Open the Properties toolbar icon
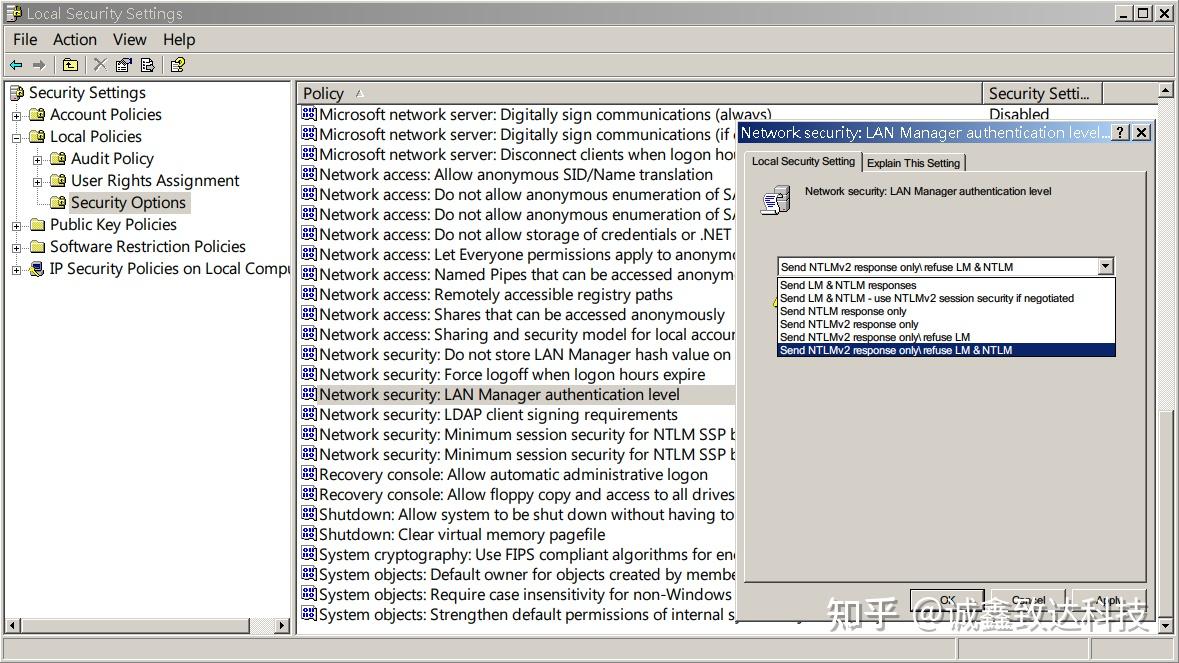This screenshot has width=1179, height=663. tap(124, 65)
